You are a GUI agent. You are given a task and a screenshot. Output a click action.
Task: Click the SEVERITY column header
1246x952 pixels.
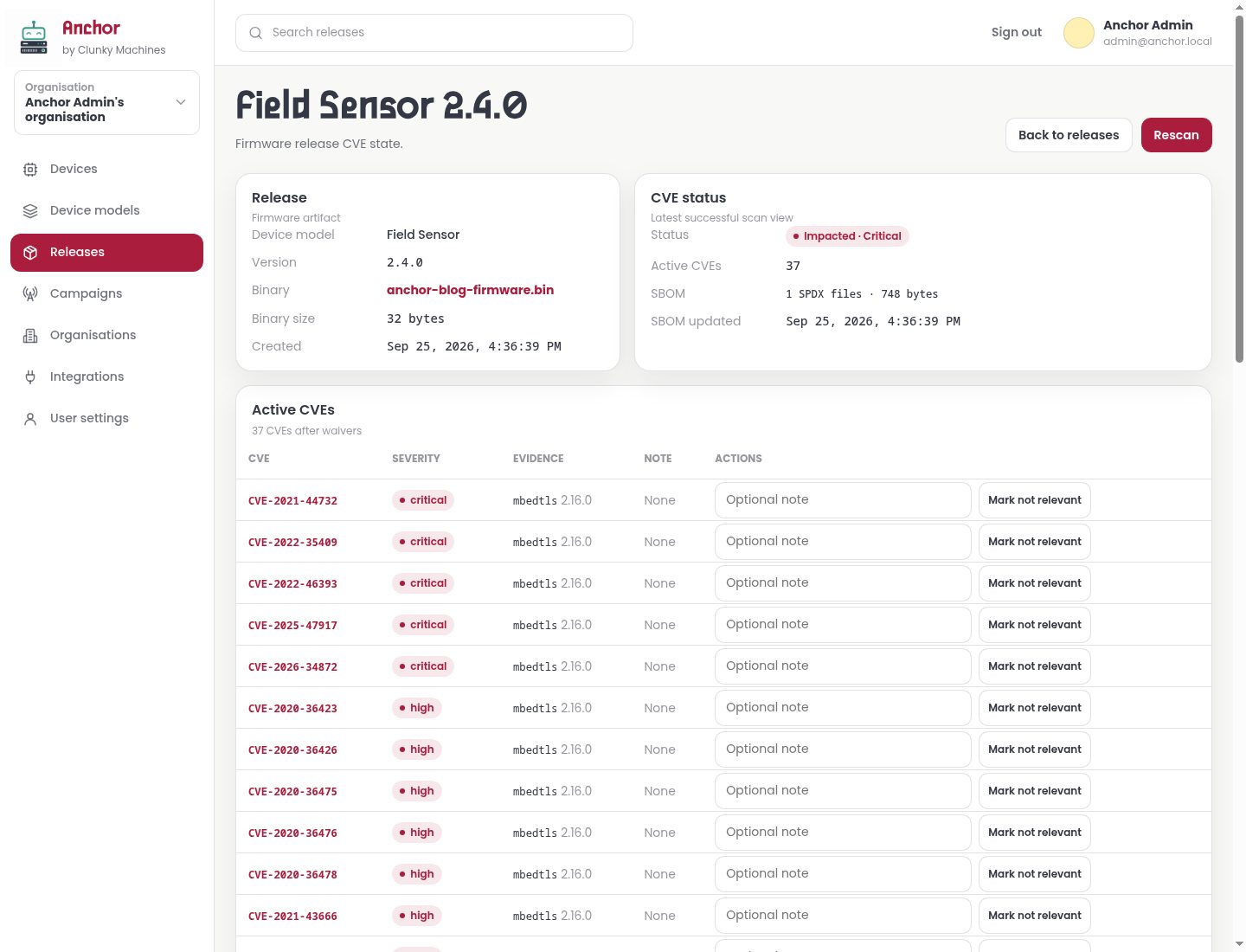coord(416,459)
